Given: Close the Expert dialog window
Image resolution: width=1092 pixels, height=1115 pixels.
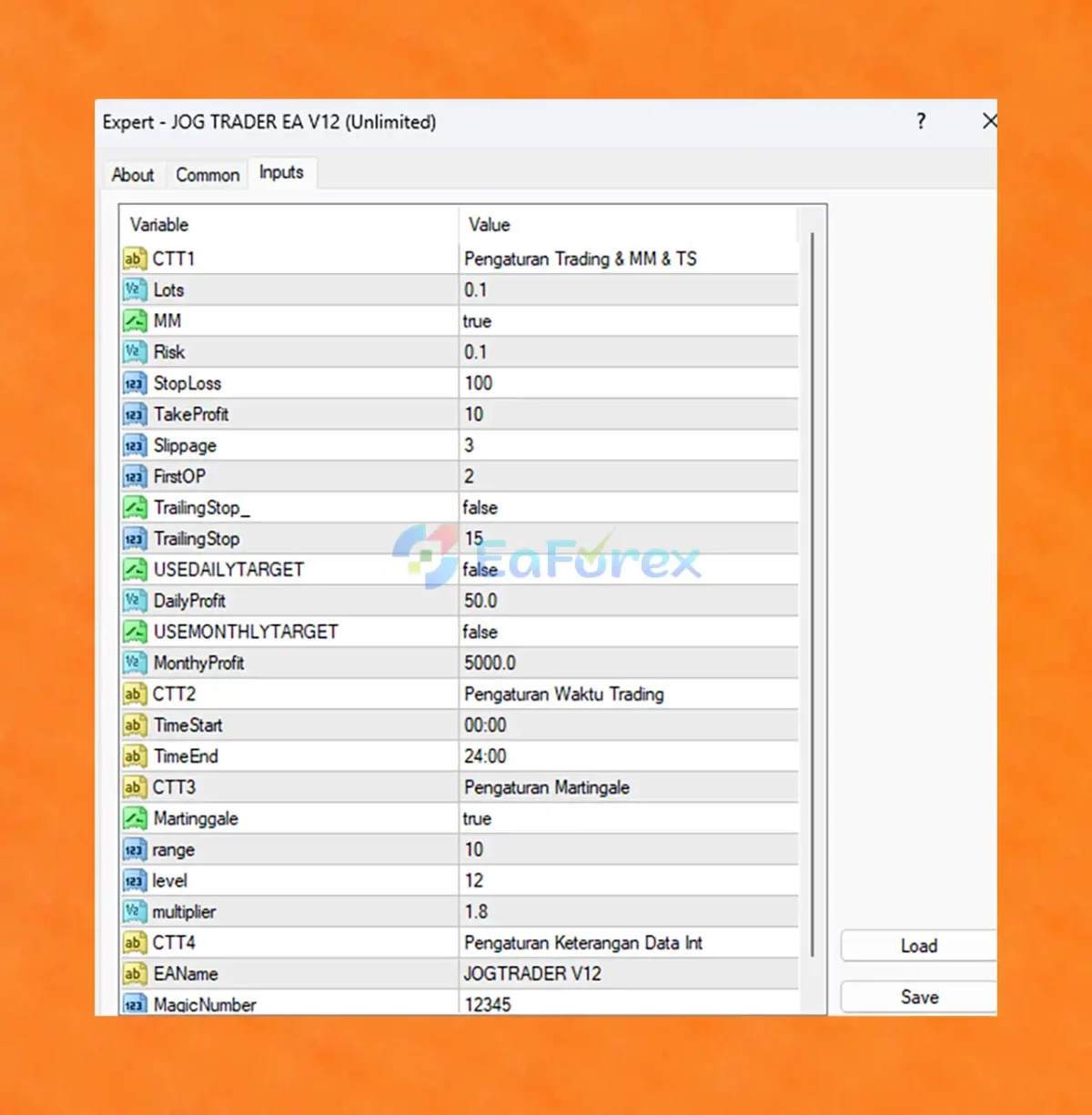Looking at the screenshot, I should [x=989, y=121].
